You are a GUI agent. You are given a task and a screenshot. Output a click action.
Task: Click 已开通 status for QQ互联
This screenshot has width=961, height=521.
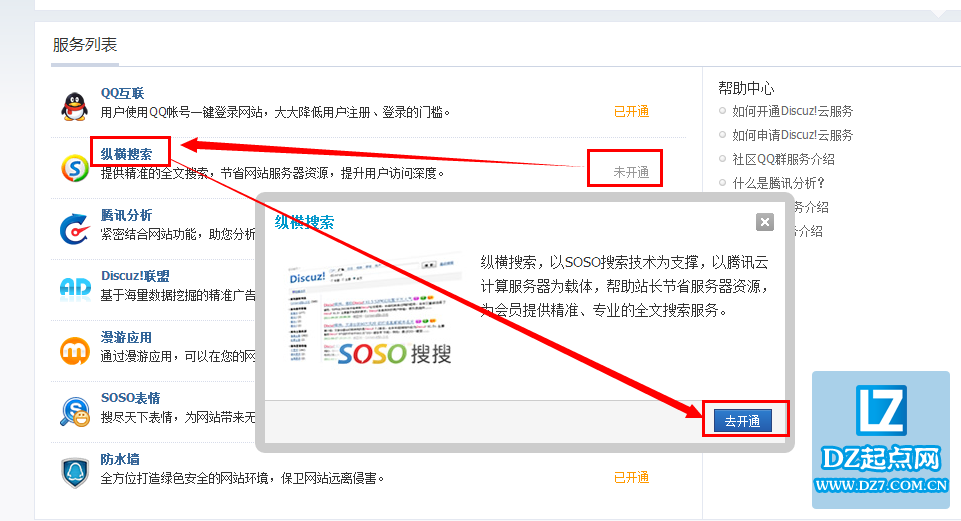tap(631, 112)
